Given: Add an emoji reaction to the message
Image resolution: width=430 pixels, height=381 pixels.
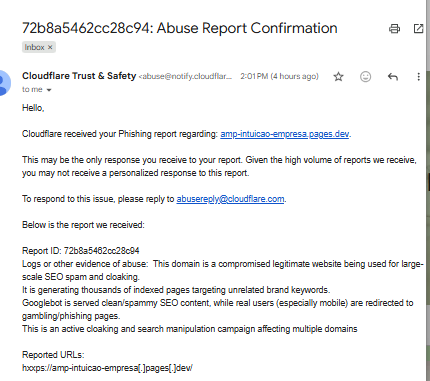Looking at the screenshot, I should click(365, 77).
